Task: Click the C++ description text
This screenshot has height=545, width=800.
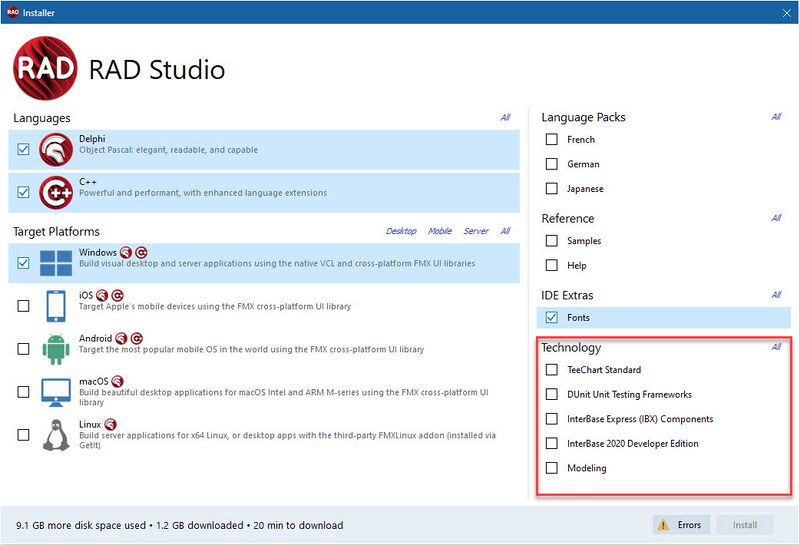Action: pos(203,193)
